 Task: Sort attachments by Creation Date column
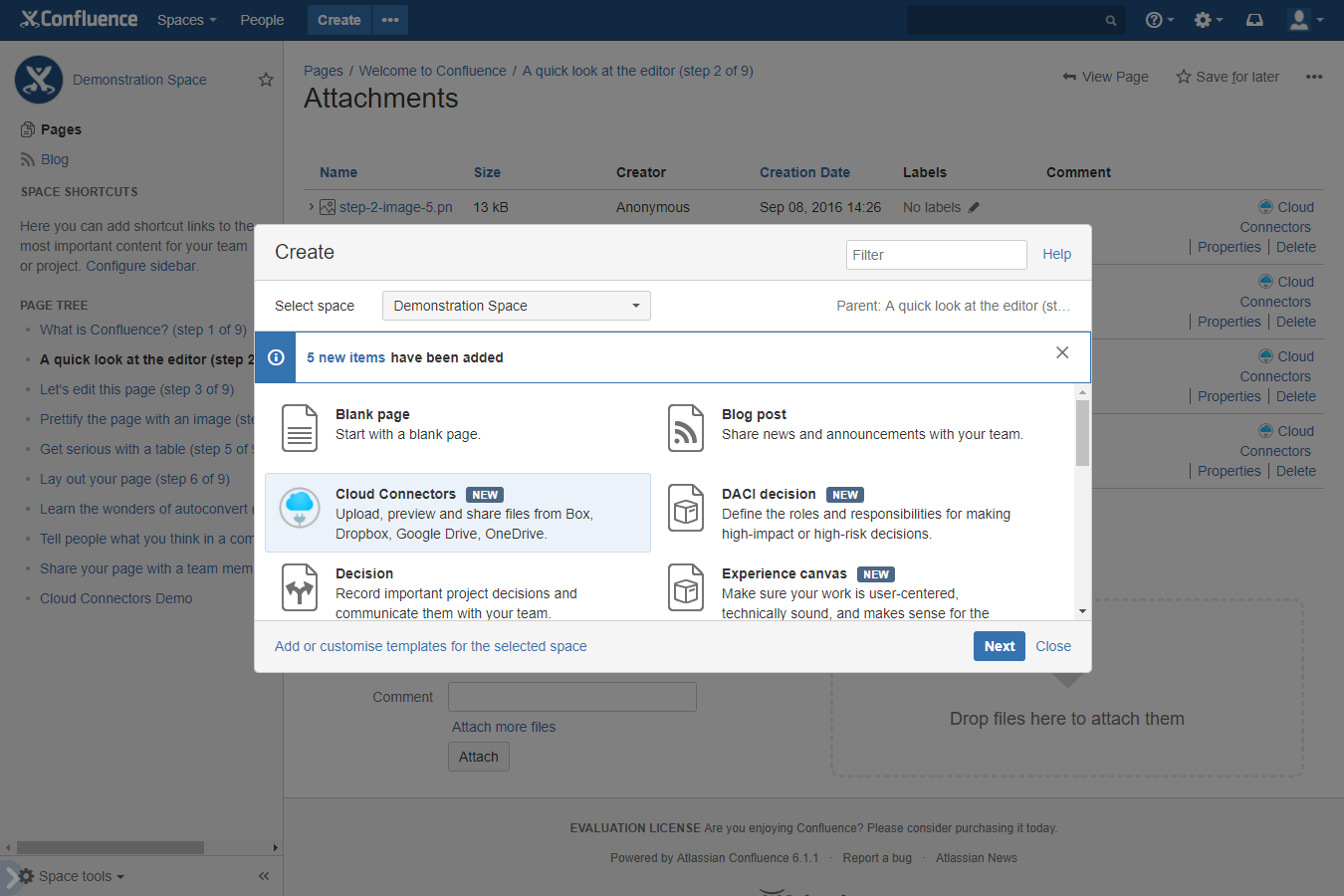tap(804, 172)
